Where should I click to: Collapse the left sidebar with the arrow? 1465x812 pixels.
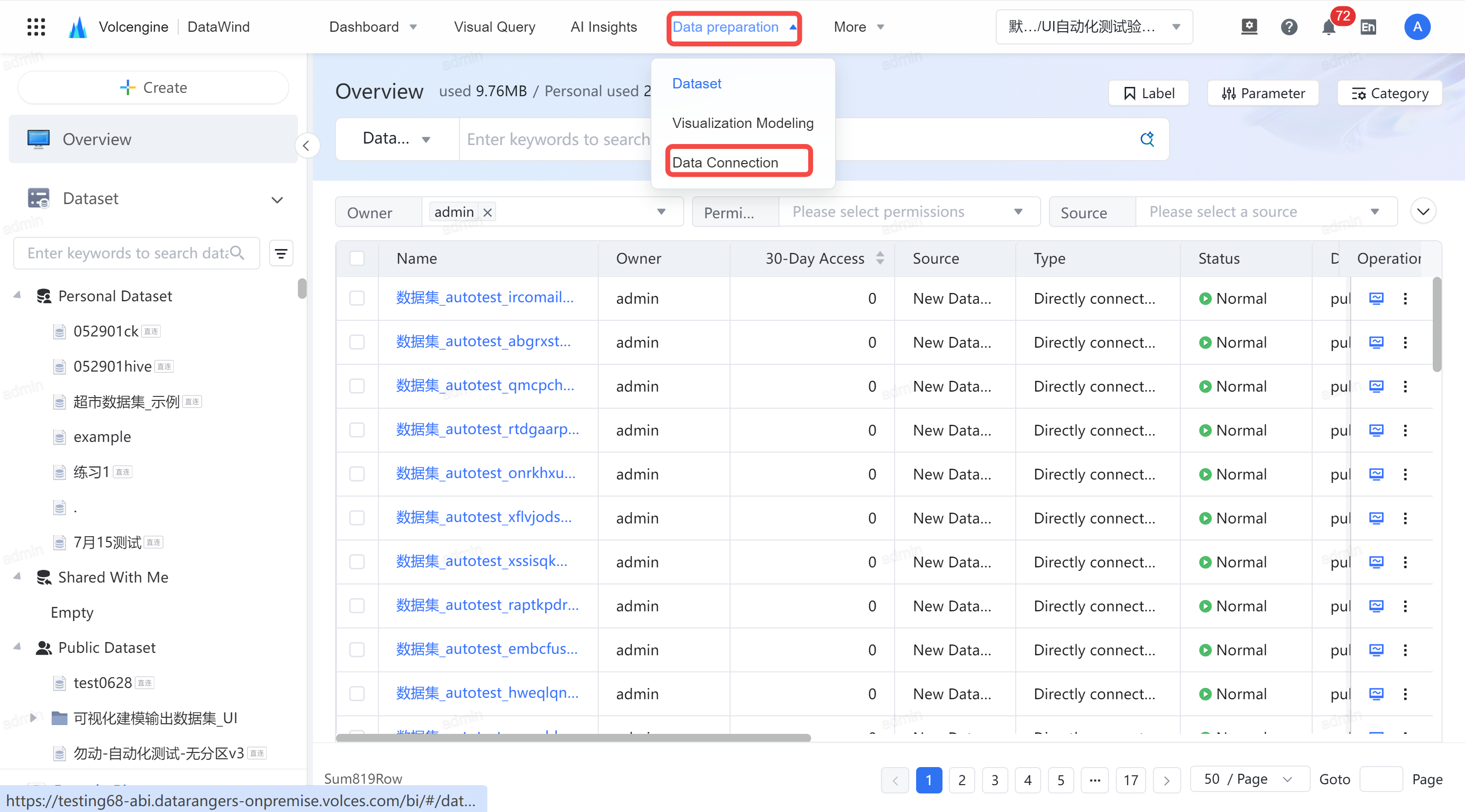[307, 146]
